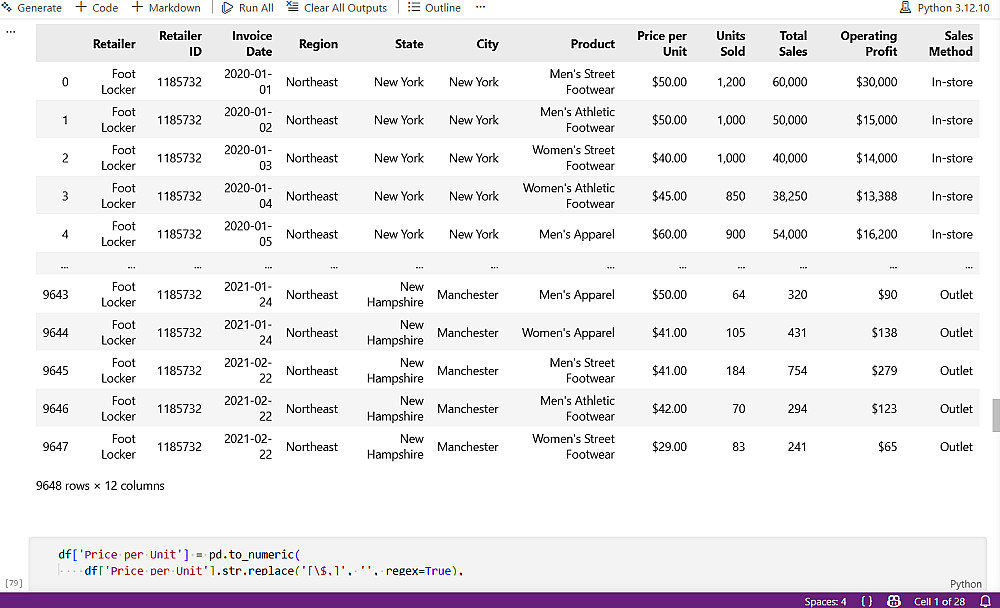Click the $279 operating profit value
Viewport: 1000px width, 608px height.
884,371
